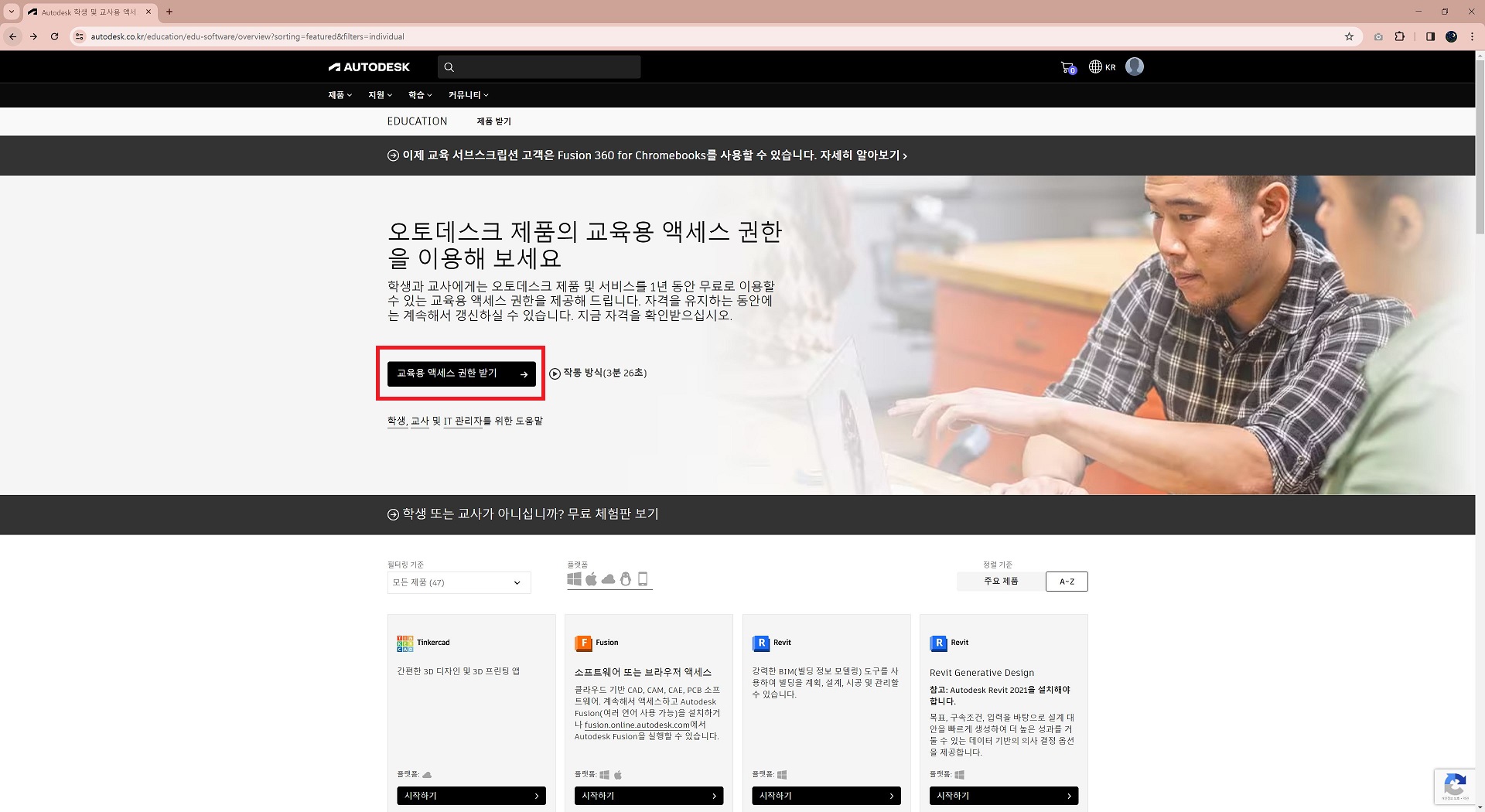View site information icon in address bar

pos(79,36)
